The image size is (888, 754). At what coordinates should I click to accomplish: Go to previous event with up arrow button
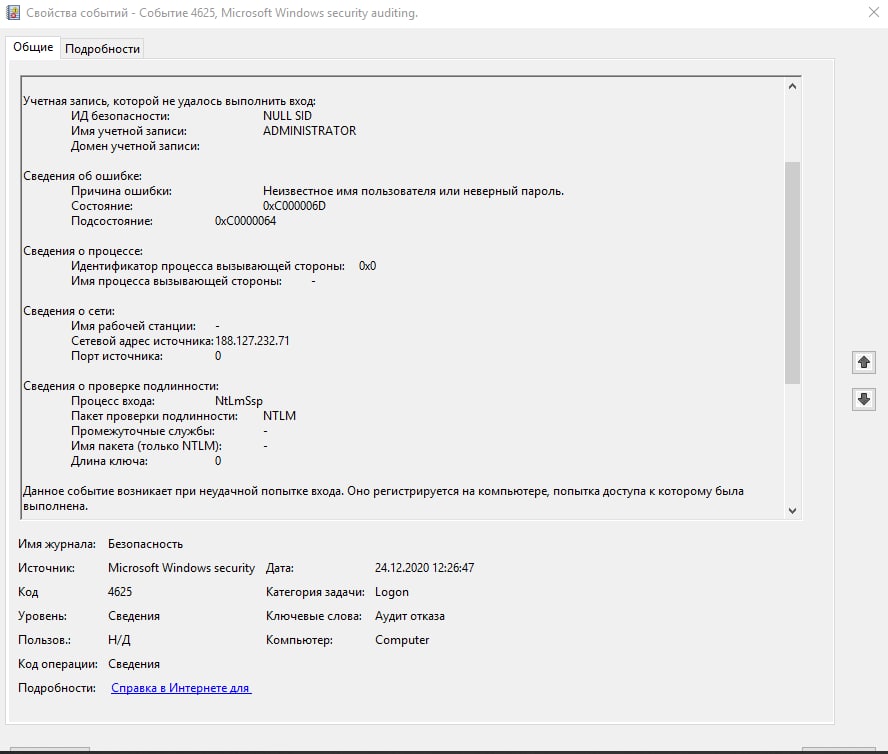[x=864, y=362]
